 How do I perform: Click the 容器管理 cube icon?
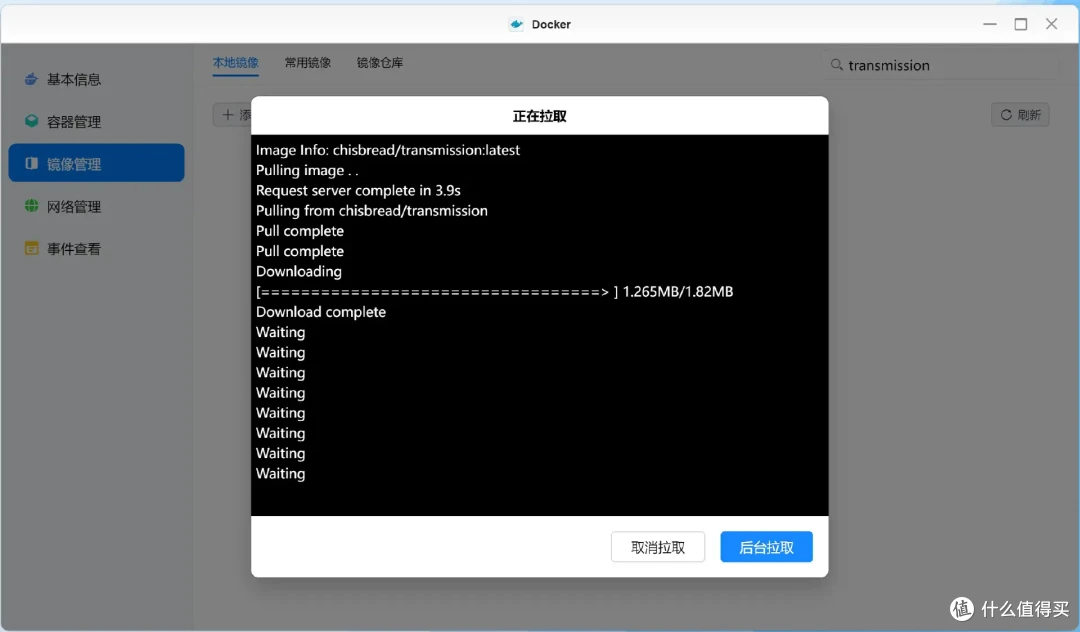(31, 121)
